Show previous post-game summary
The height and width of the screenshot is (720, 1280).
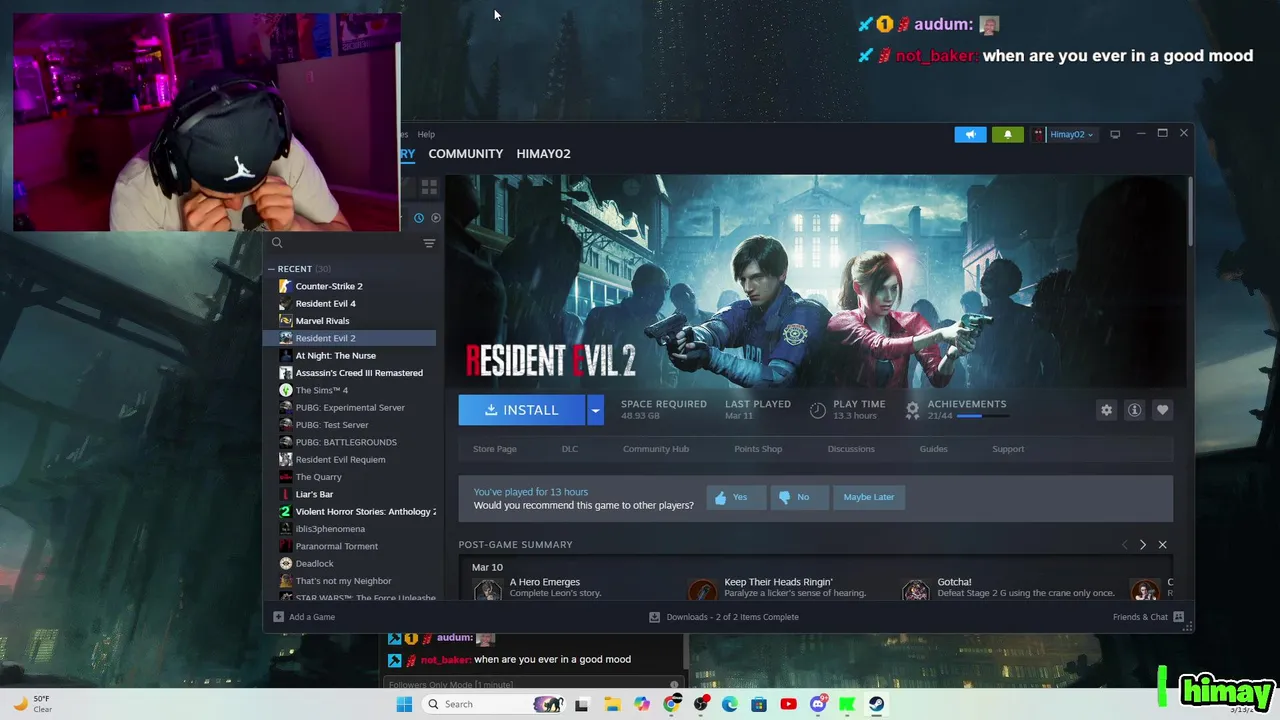pos(1124,545)
